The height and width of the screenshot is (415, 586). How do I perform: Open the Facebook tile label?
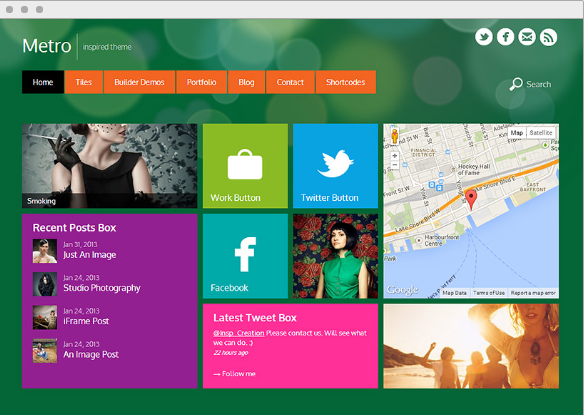pos(229,288)
